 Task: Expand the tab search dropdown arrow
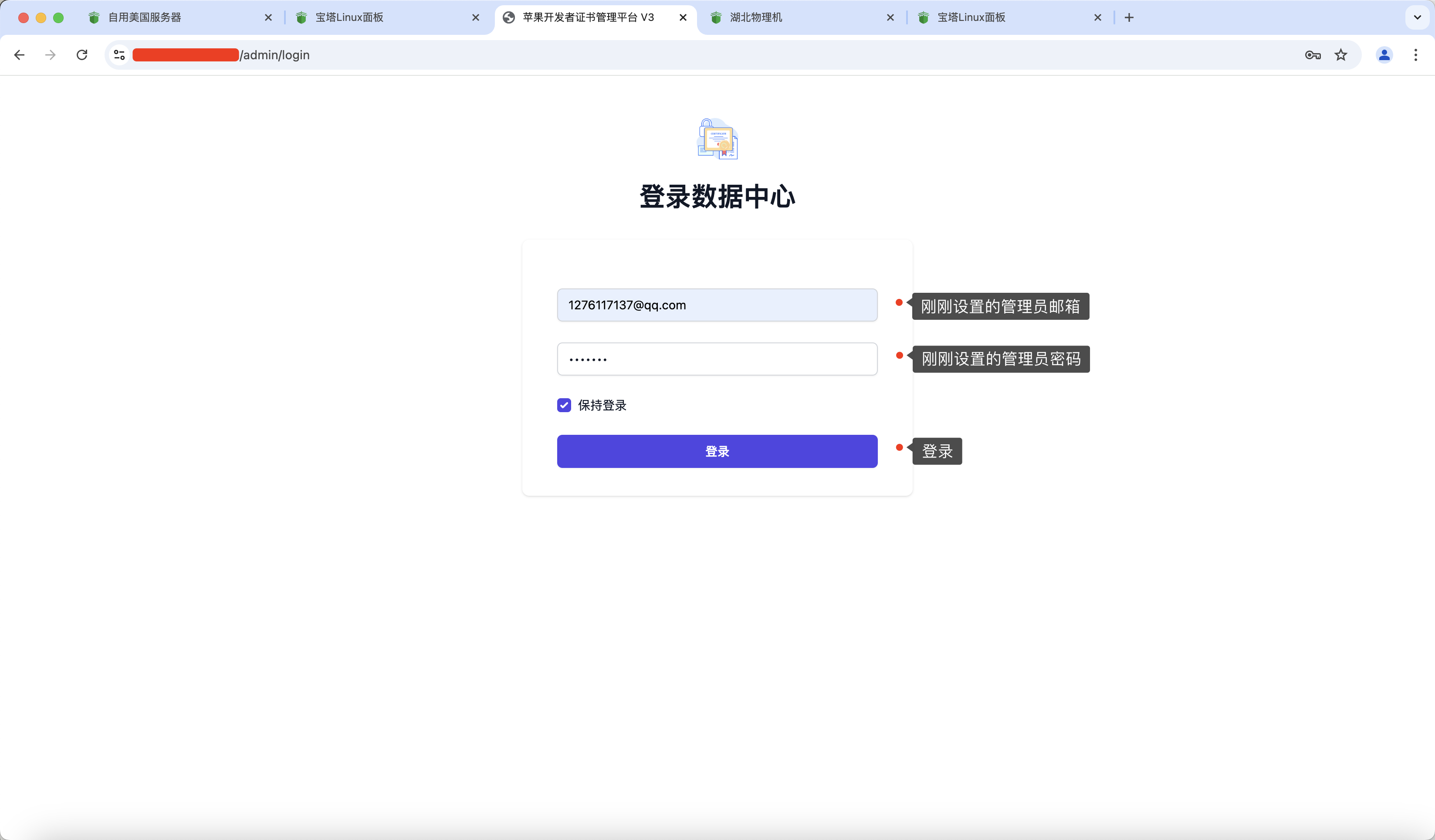pyautogui.click(x=1417, y=18)
